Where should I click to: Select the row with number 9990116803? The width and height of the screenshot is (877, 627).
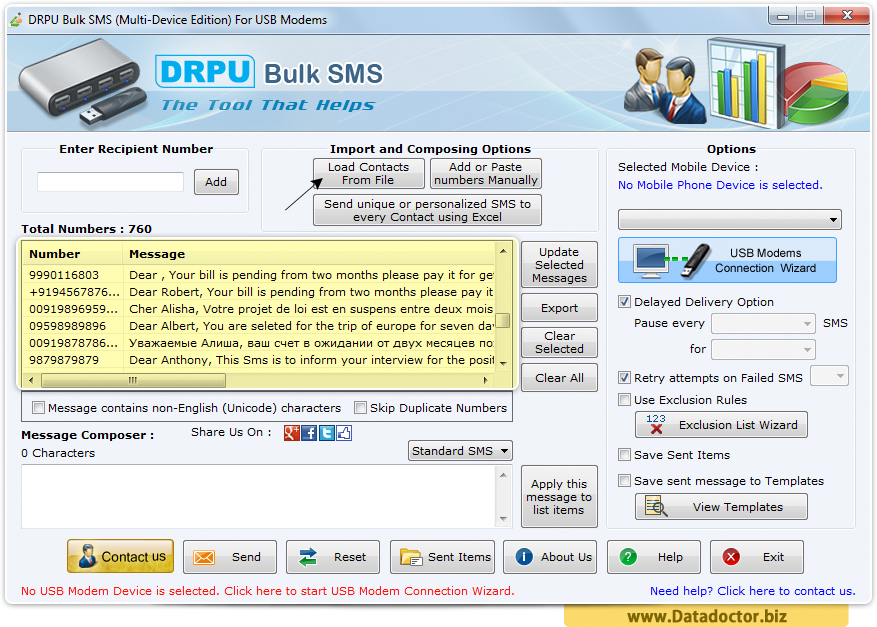point(259,275)
